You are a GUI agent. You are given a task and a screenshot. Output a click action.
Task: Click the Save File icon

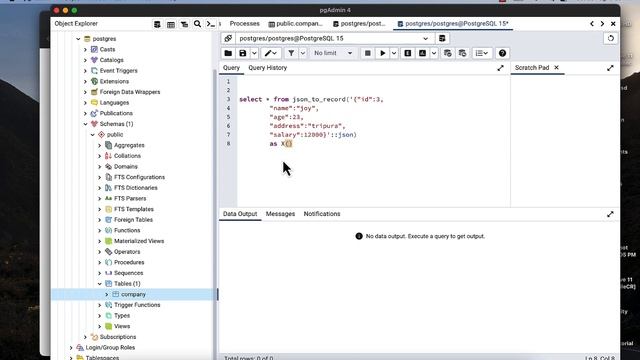tap(243, 53)
